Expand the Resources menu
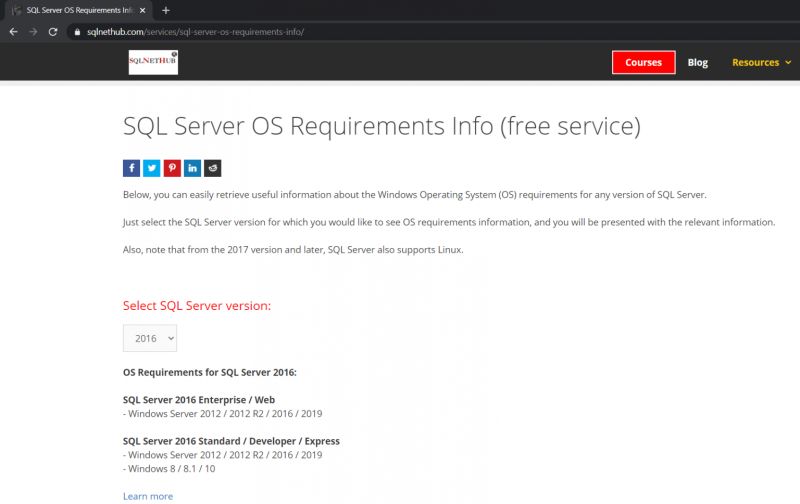This screenshot has width=800, height=504. (761, 62)
